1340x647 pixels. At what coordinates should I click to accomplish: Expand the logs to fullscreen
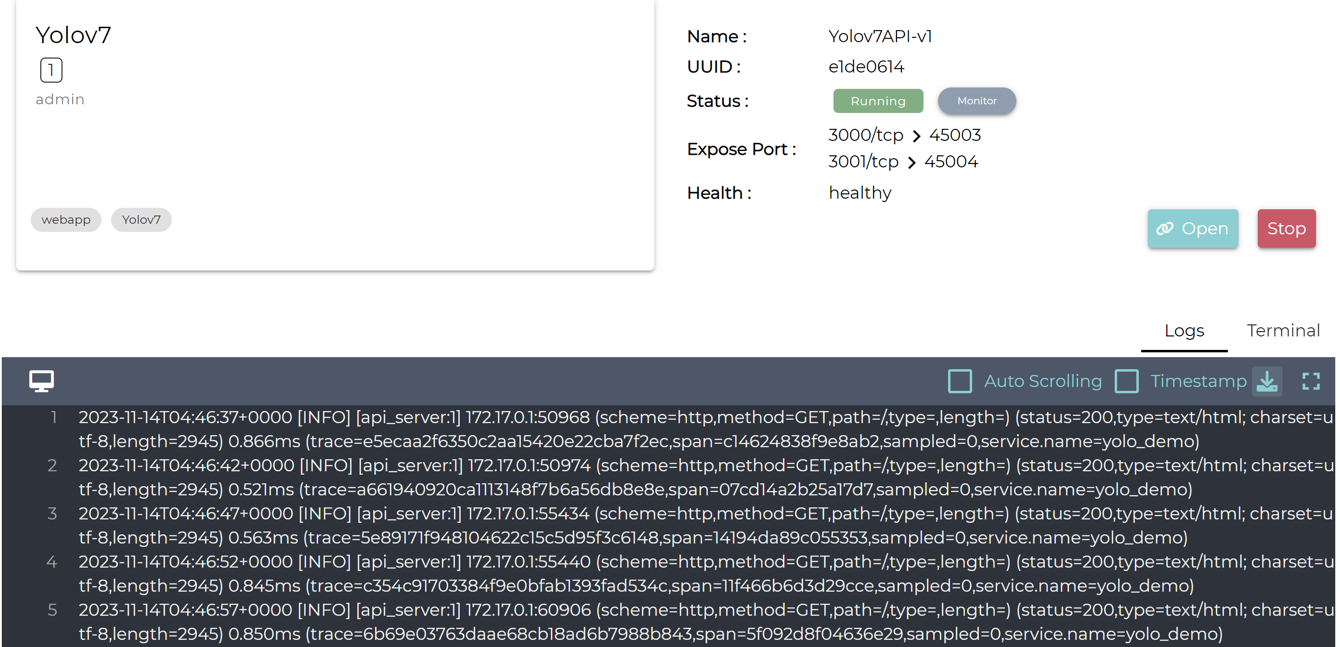(x=1311, y=381)
